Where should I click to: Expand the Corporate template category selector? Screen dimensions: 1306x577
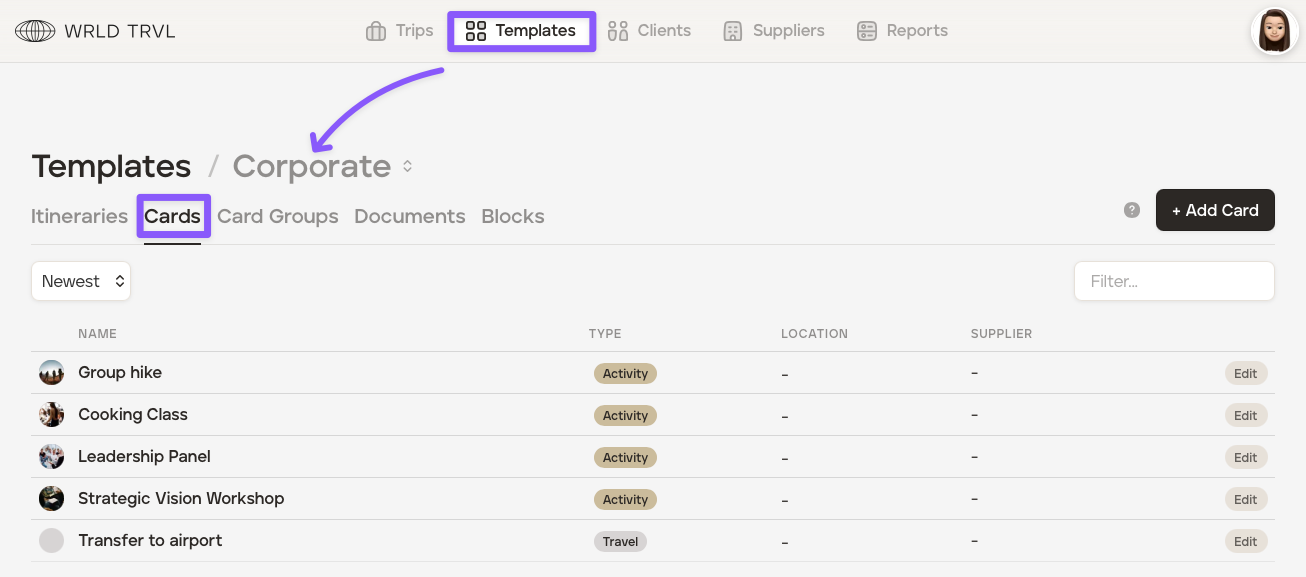[407, 167]
